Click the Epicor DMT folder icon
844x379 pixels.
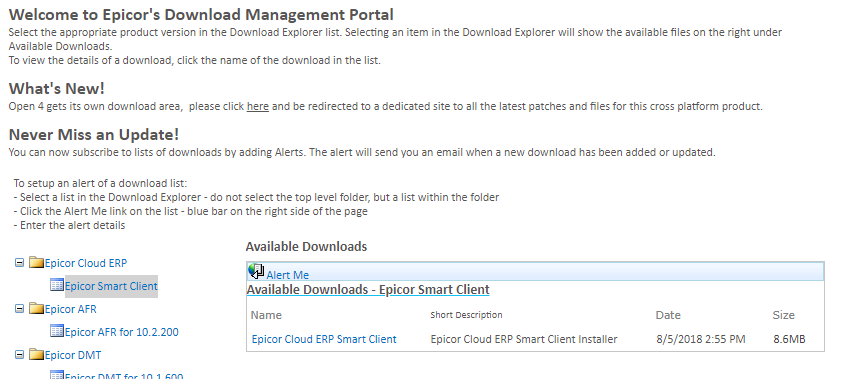[x=37, y=355]
